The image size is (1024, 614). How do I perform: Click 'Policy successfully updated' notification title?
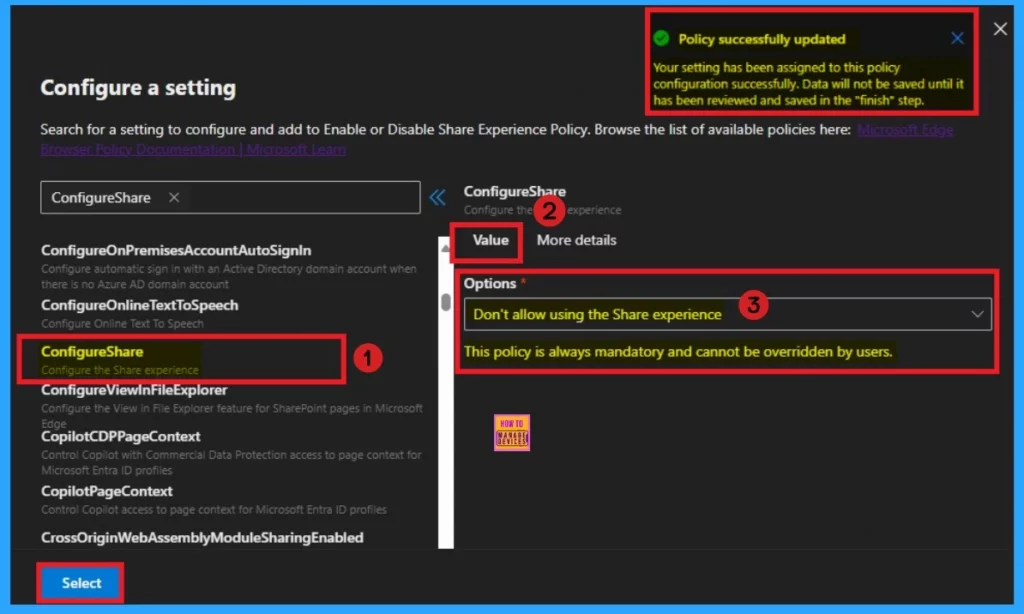(761, 39)
